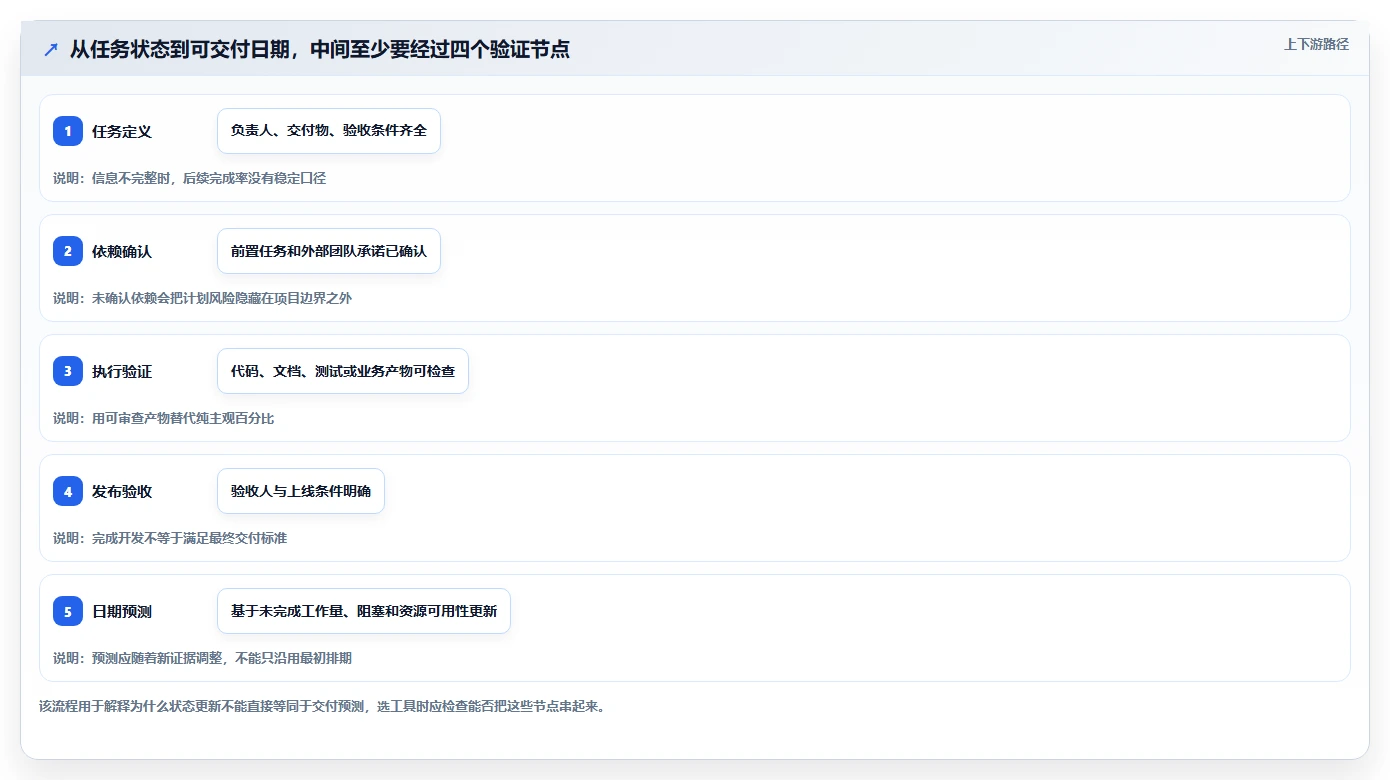
Task: Click the 上下游路径 label
Action: tap(1316, 44)
